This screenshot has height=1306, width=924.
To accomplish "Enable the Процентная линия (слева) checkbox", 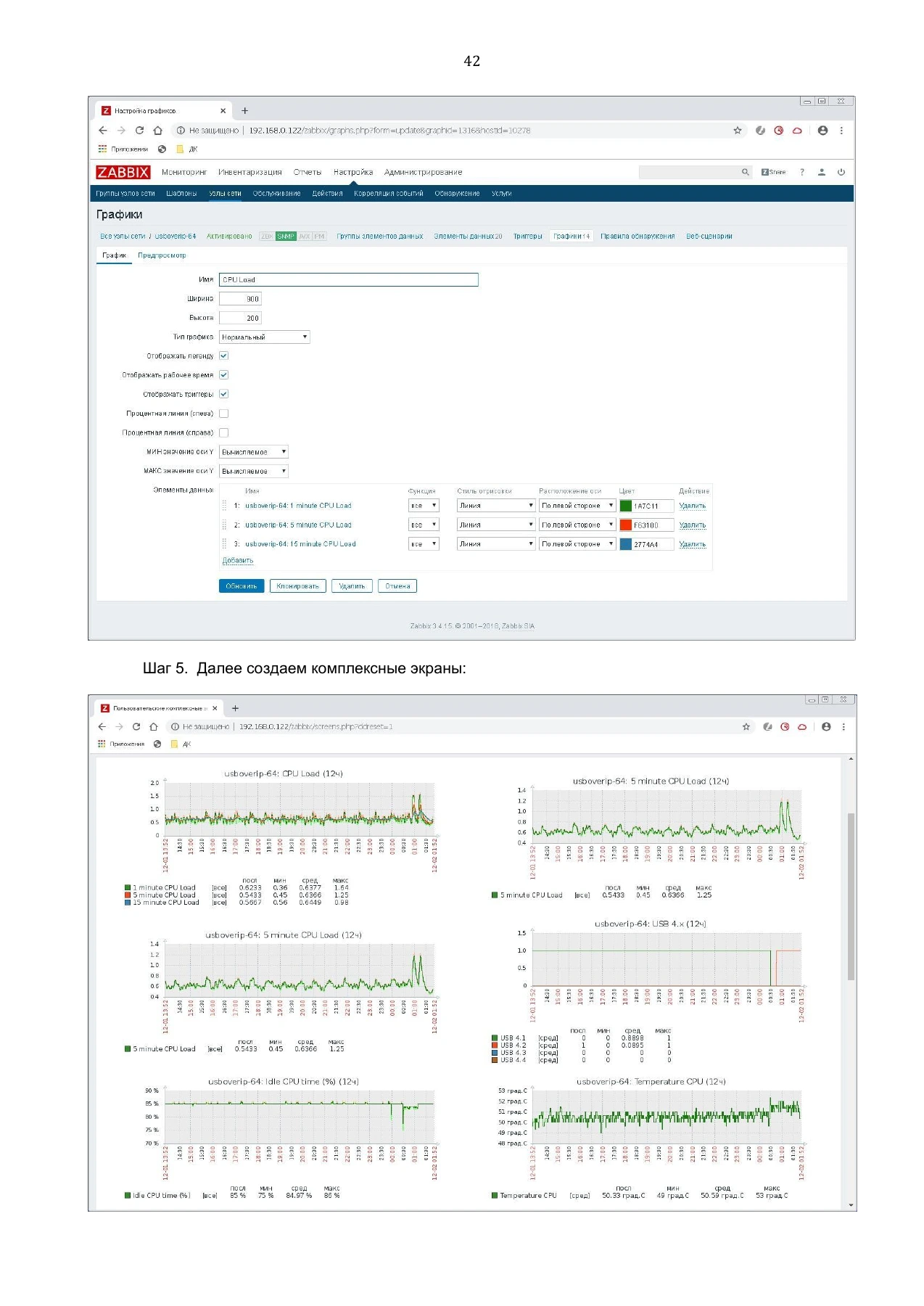I will [224, 414].
